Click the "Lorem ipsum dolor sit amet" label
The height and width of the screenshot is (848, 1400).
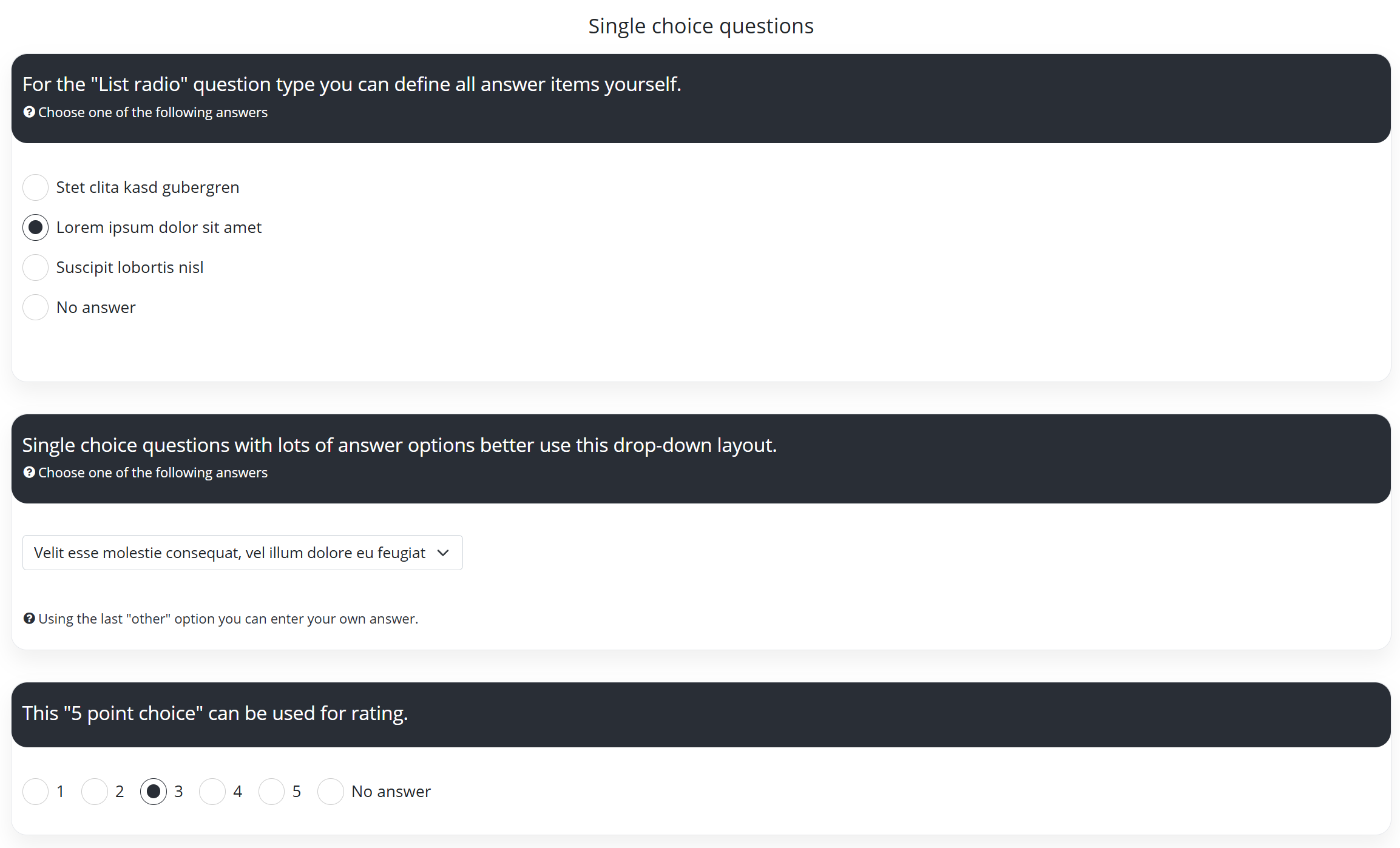159,227
